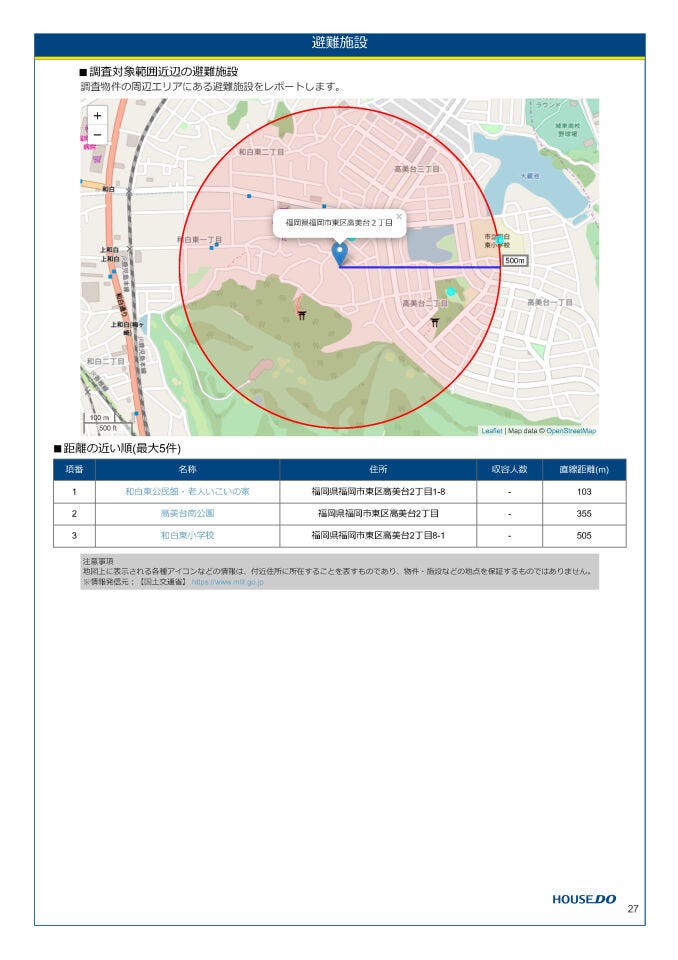Click the 住所 column header
Screen dimensions: 678x960
(x=377, y=469)
